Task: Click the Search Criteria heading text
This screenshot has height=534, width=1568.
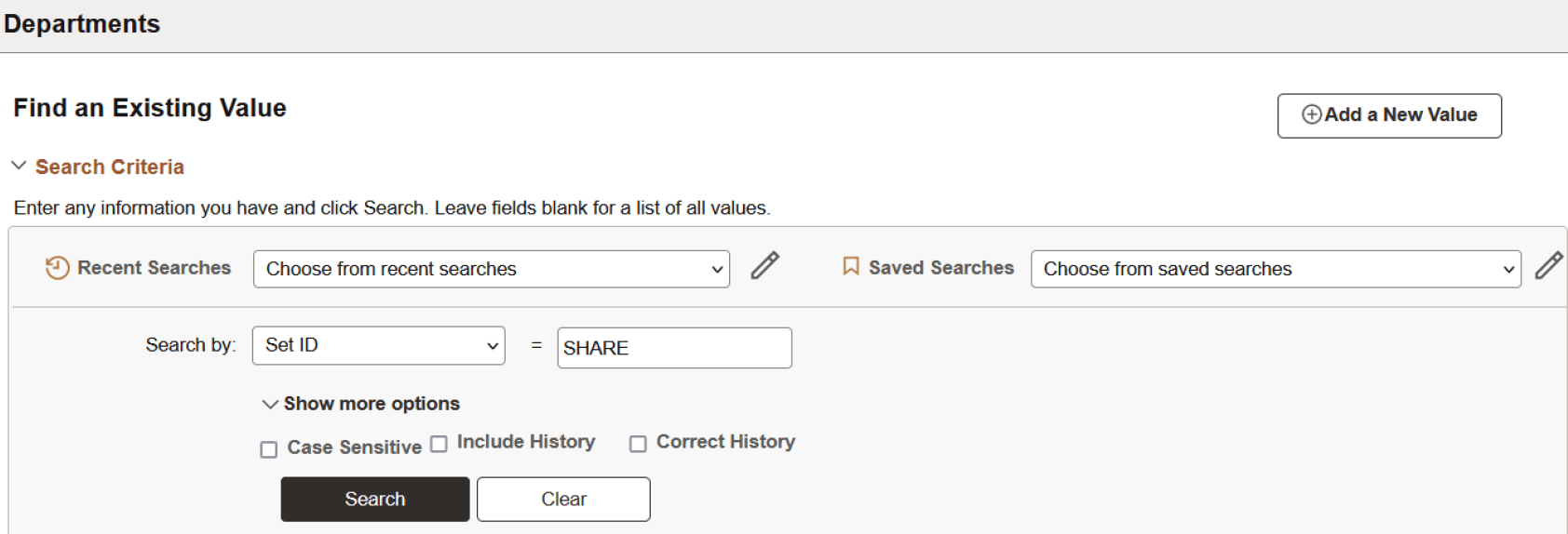Action: pos(110,167)
